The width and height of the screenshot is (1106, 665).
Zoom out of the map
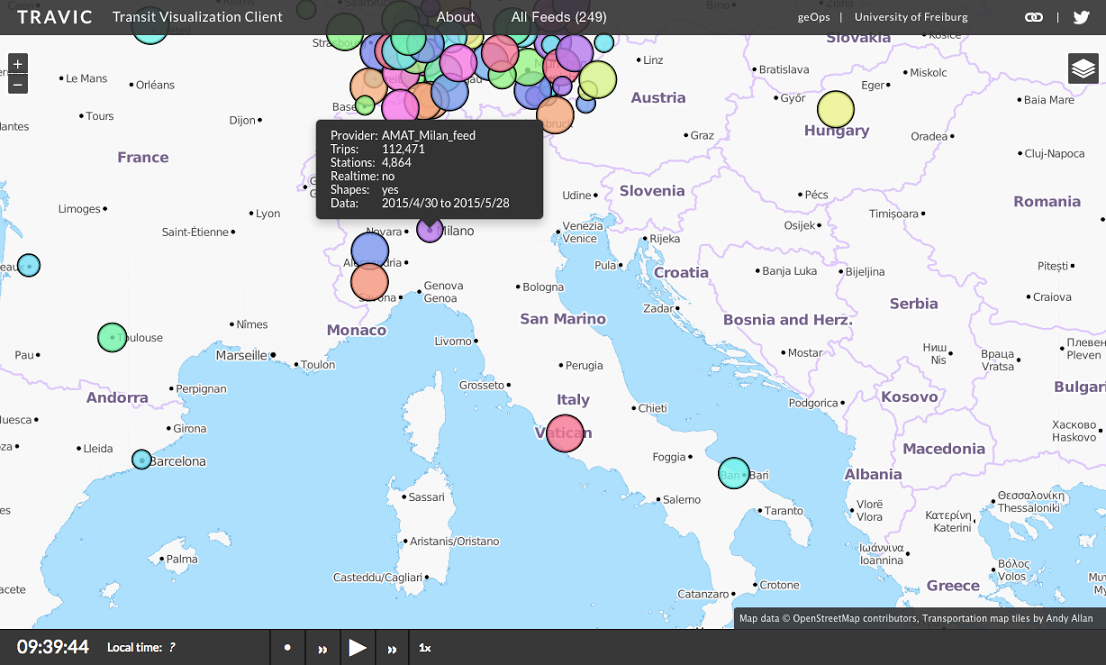coord(17,85)
